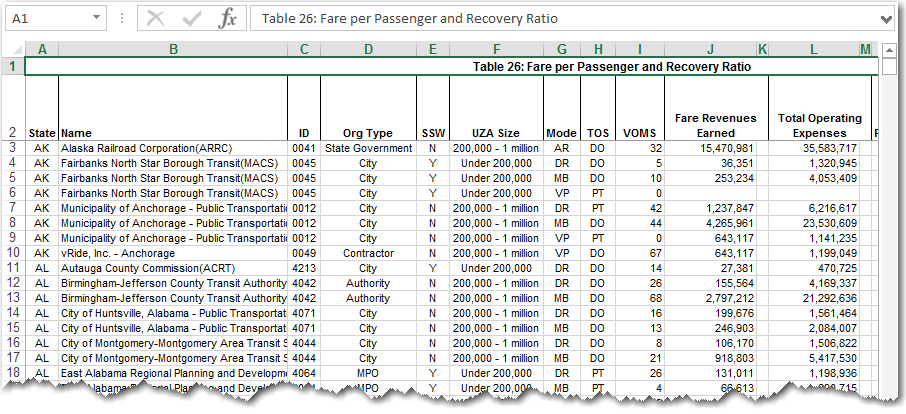Select the 'Contractor' org type cell

tap(369, 253)
